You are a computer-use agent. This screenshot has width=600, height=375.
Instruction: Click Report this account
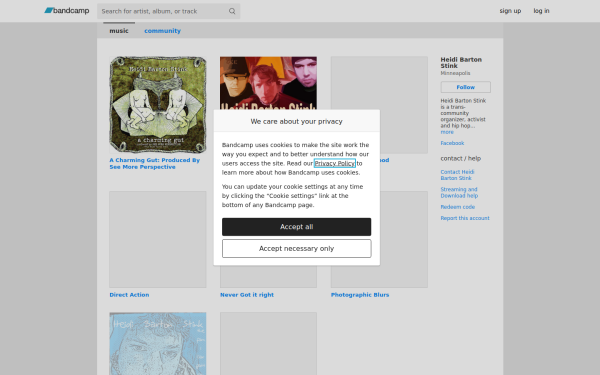[x=465, y=218]
